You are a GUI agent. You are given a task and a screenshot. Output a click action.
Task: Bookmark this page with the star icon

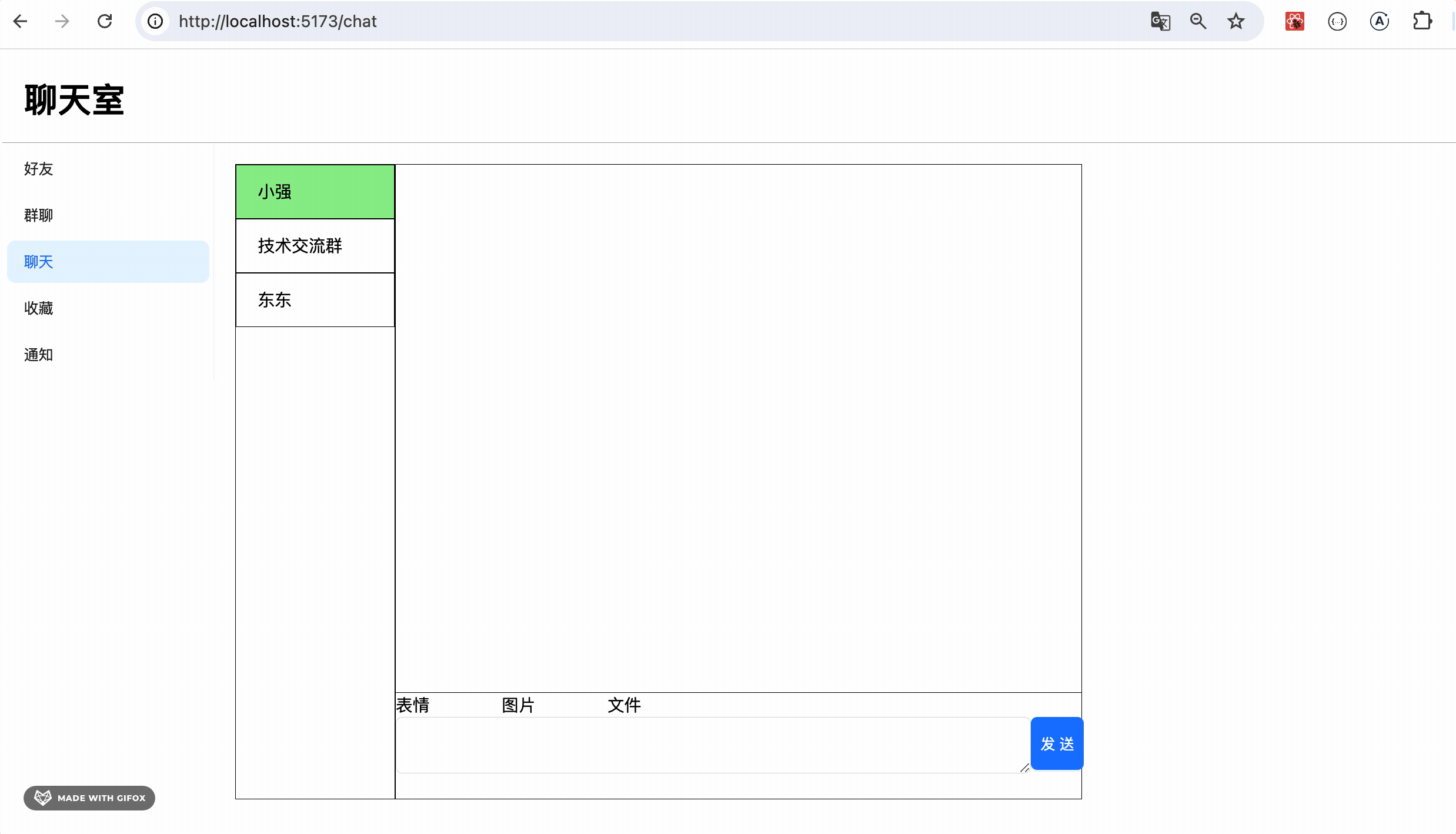(x=1236, y=22)
